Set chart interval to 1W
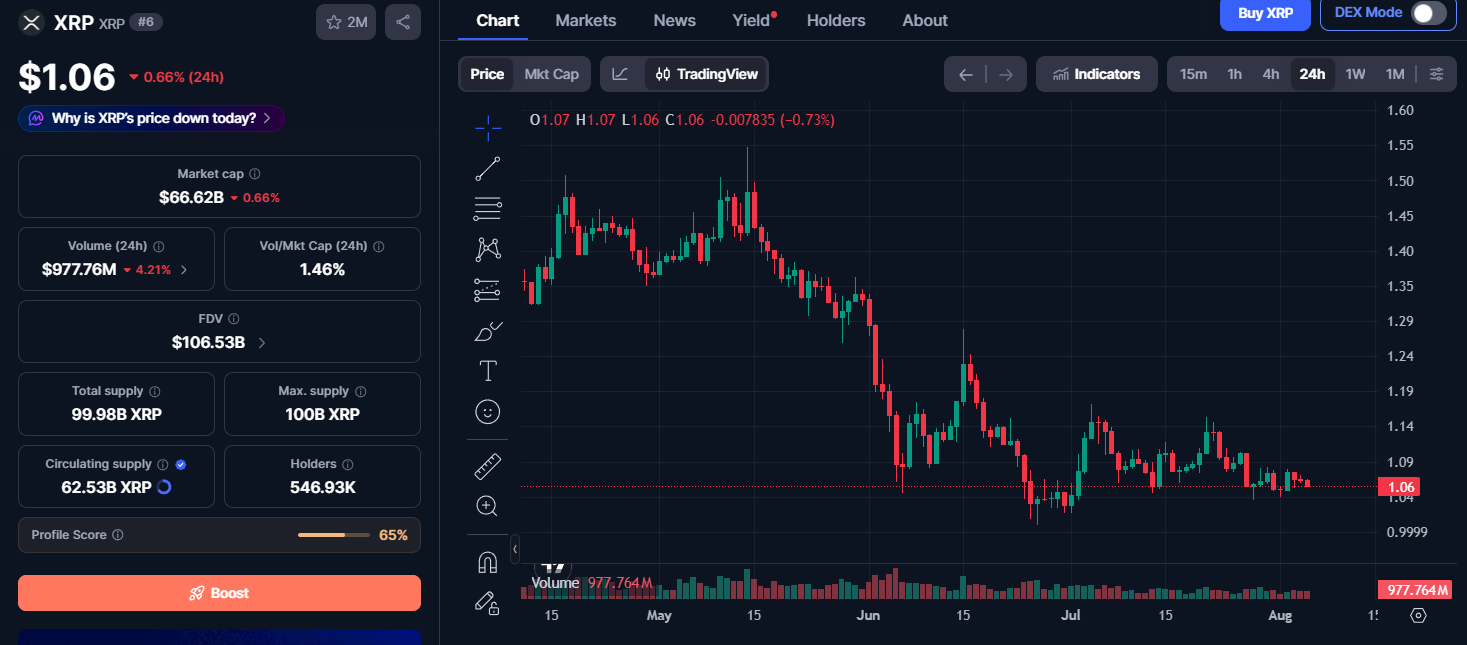Screen dimensions: 1467x645 (x=1355, y=74)
